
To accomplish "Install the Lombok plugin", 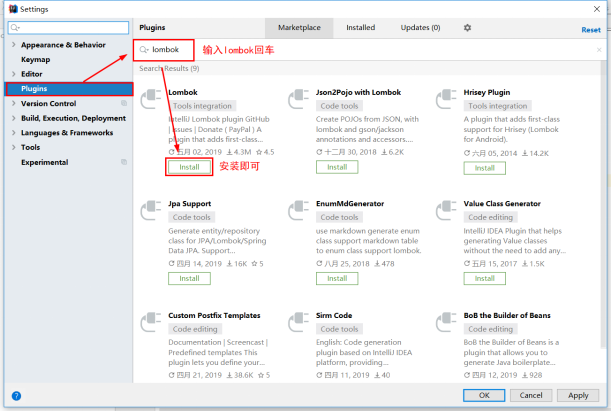I will click(189, 167).
